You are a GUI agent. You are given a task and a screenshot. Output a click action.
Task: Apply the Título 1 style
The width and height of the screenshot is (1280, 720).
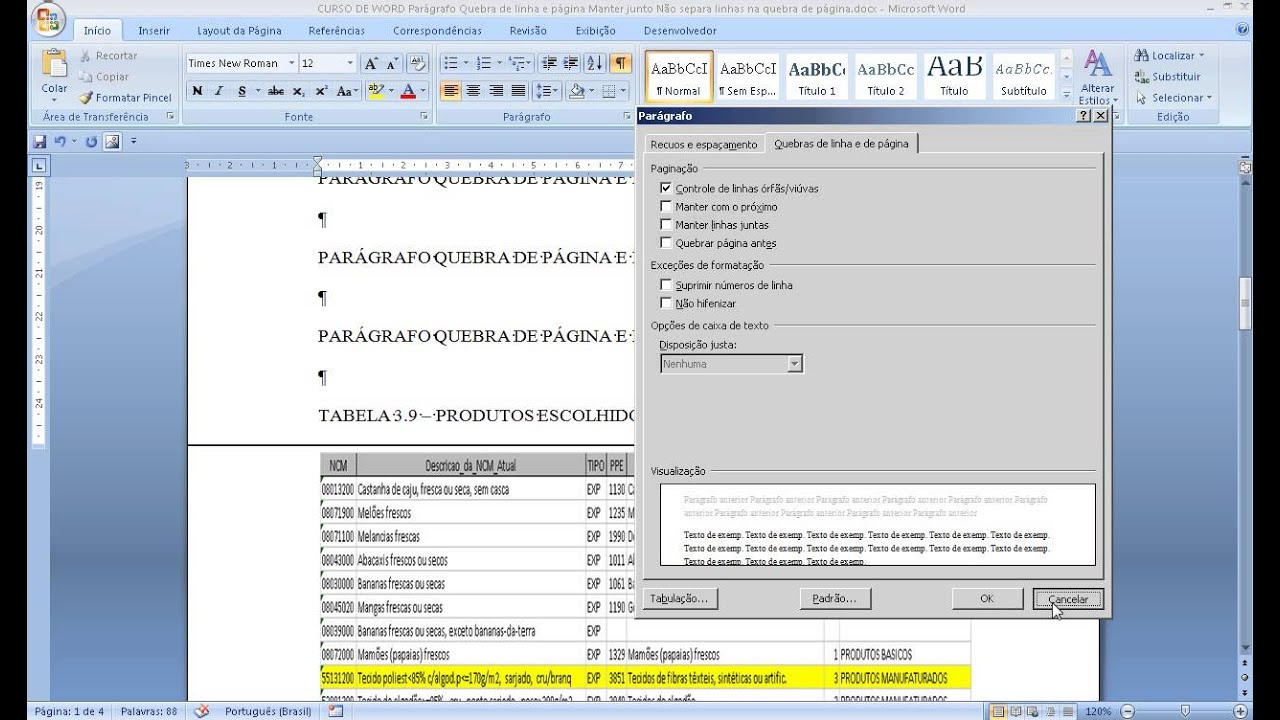click(x=817, y=77)
